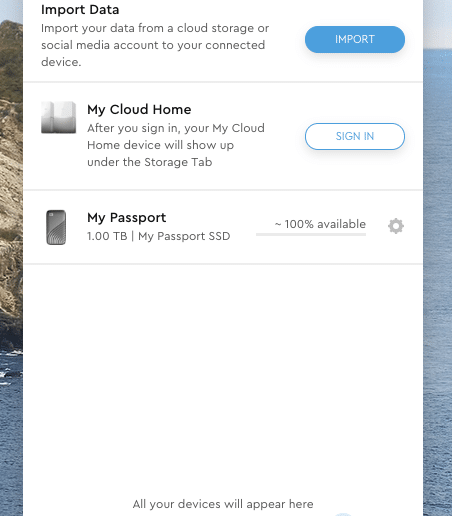Sign in to My Cloud Home
Screen dimensions: 452x516
pyautogui.click(x=355, y=136)
